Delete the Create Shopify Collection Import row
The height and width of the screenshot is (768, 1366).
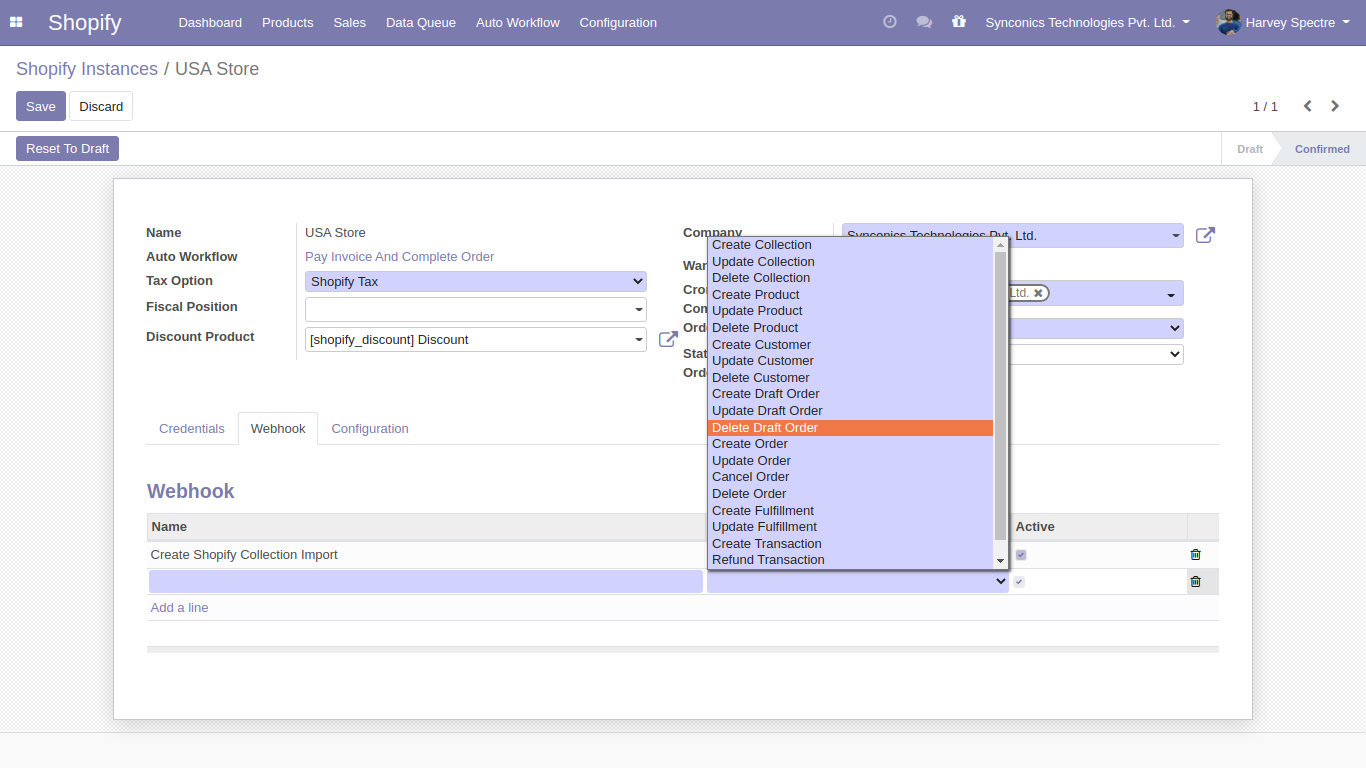tap(1195, 555)
